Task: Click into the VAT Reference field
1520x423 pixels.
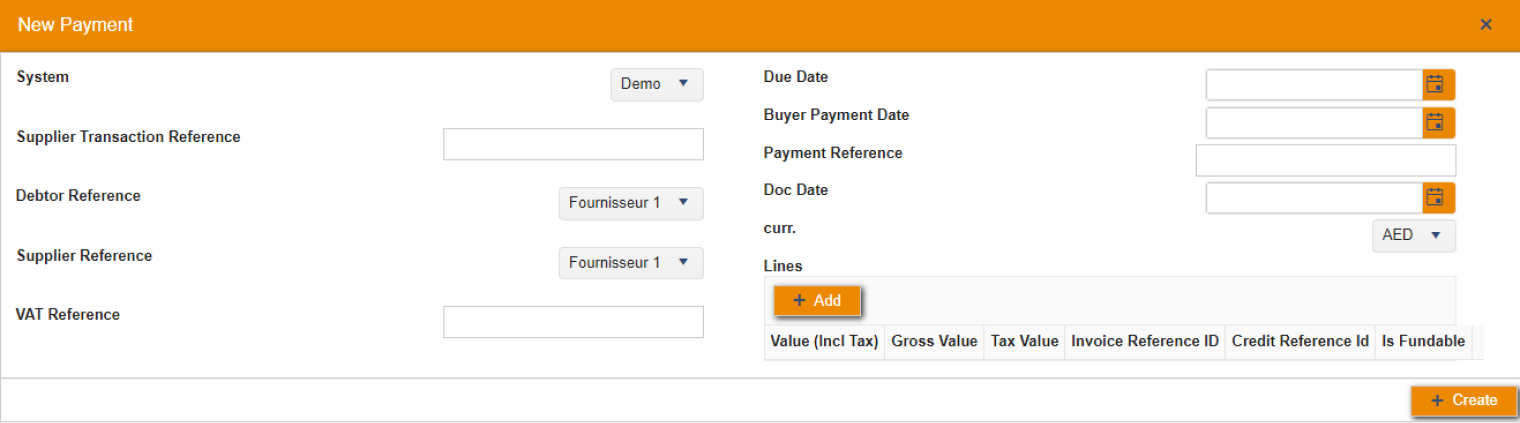Action: [x=573, y=322]
